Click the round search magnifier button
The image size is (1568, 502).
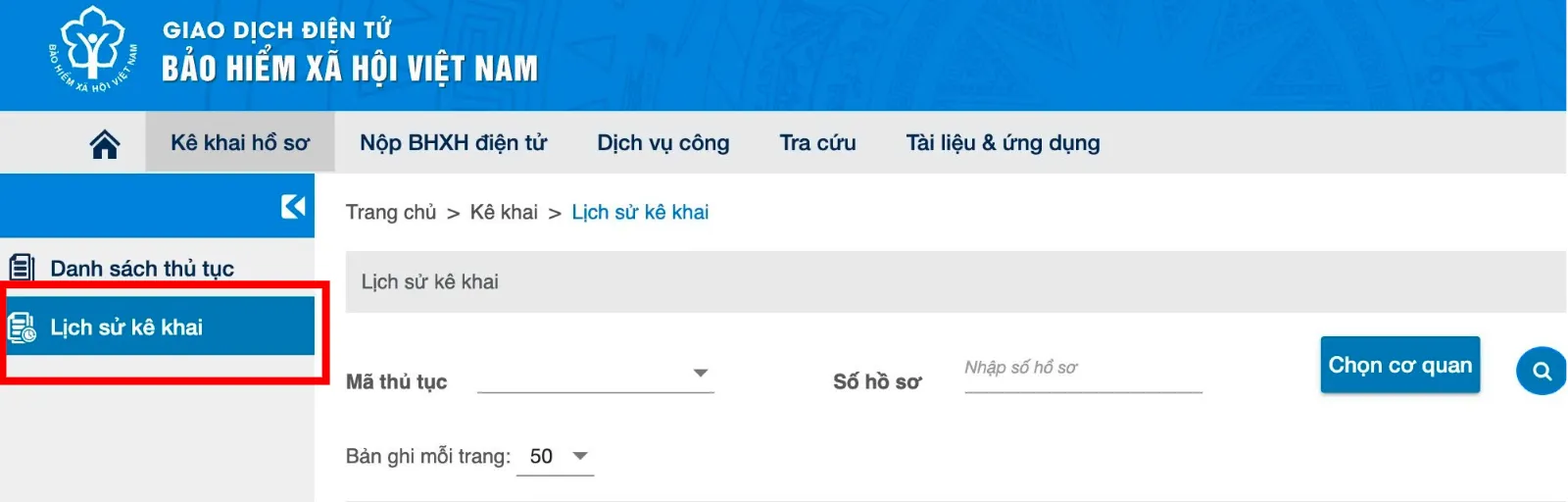[x=1542, y=372]
